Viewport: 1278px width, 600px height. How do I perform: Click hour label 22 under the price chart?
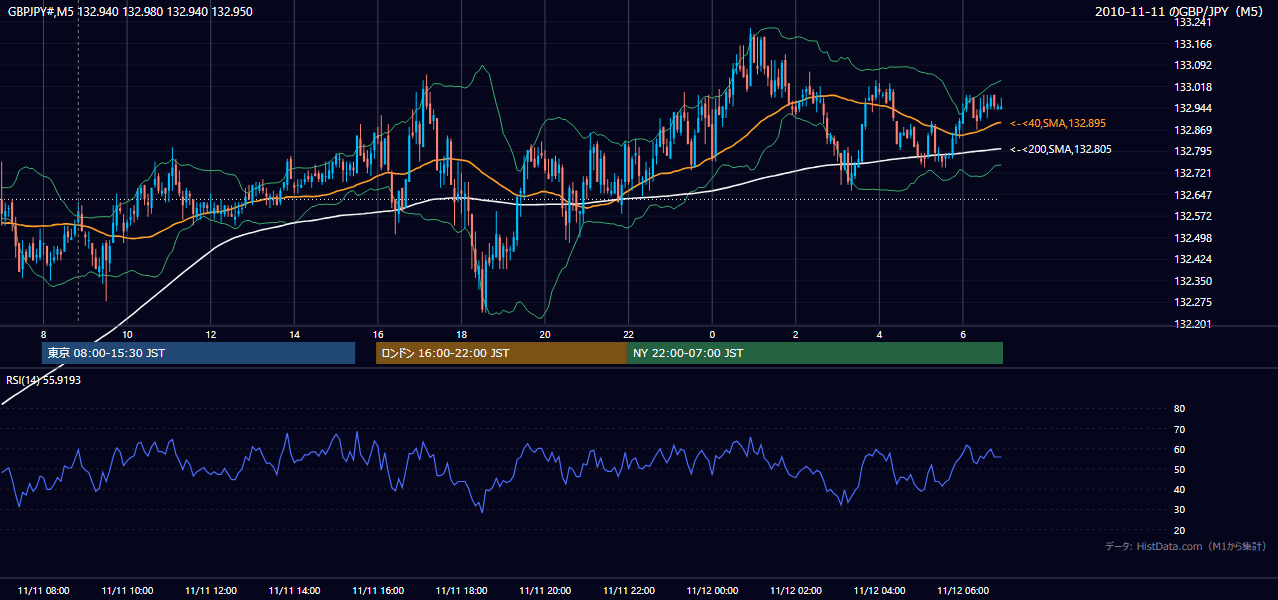point(628,334)
